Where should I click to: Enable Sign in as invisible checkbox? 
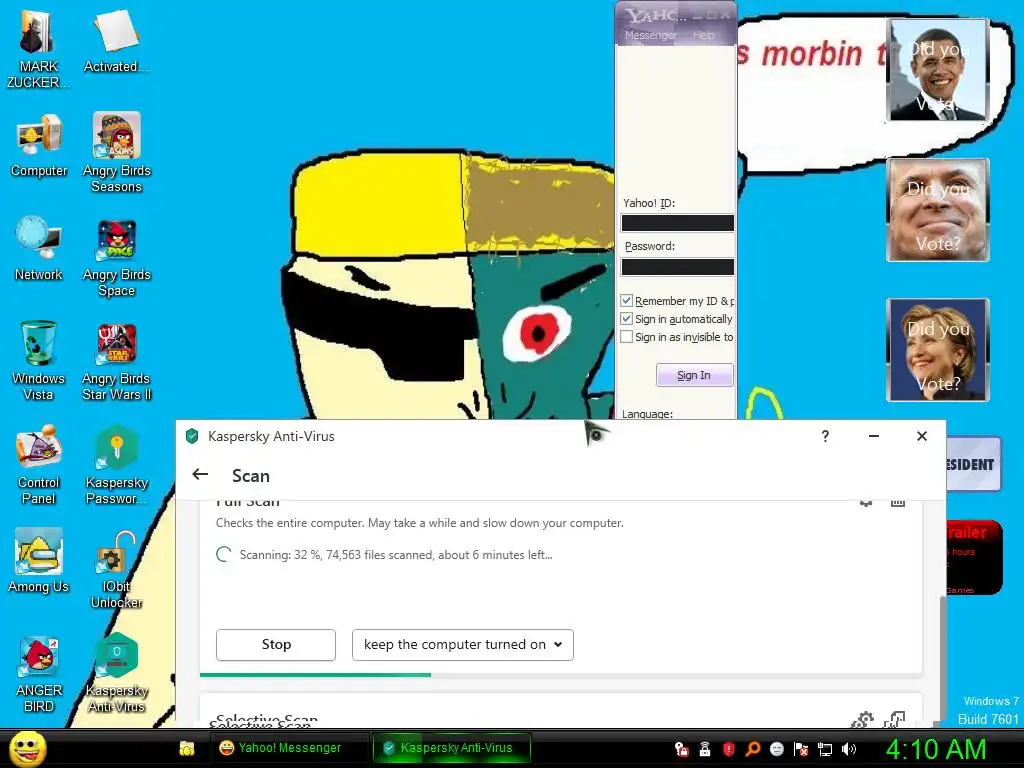(x=626, y=337)
